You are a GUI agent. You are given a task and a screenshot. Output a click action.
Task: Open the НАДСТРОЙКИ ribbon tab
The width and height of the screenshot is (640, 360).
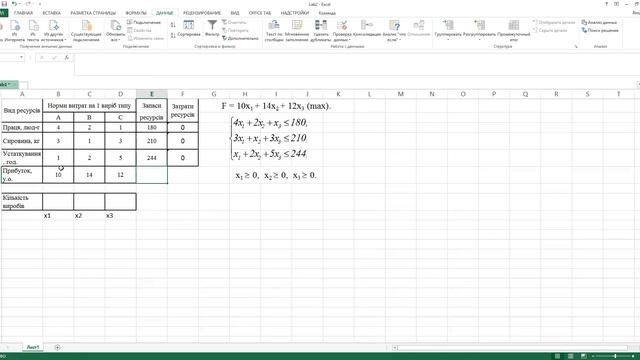click(x=295, y=13)
